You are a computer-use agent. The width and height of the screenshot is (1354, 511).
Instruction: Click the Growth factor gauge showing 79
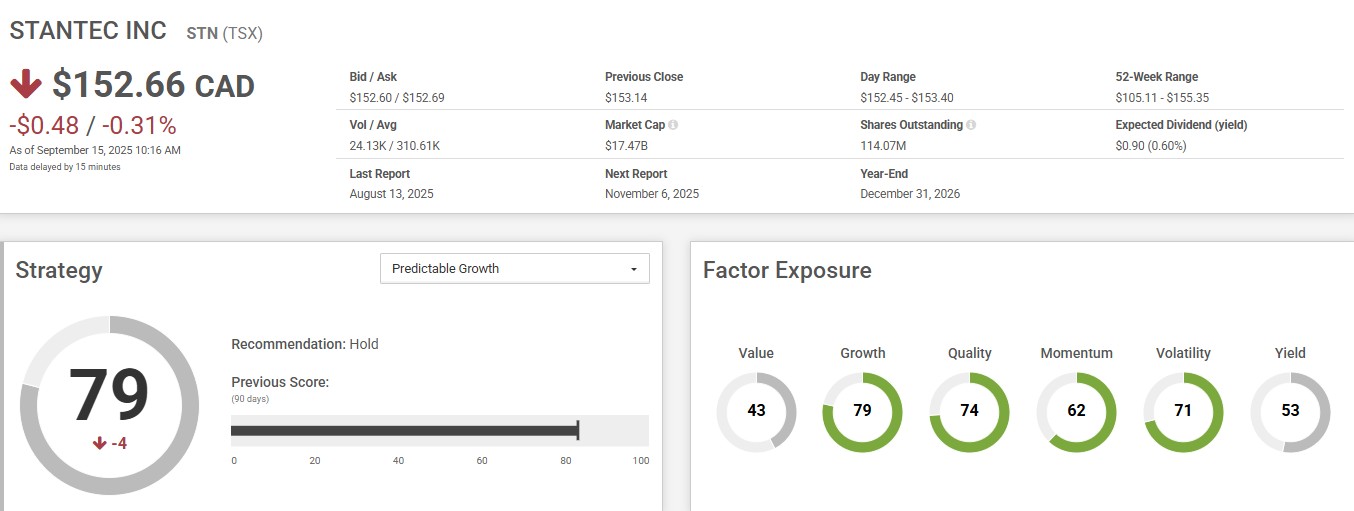pyautogui.click(x=863, y=411)
